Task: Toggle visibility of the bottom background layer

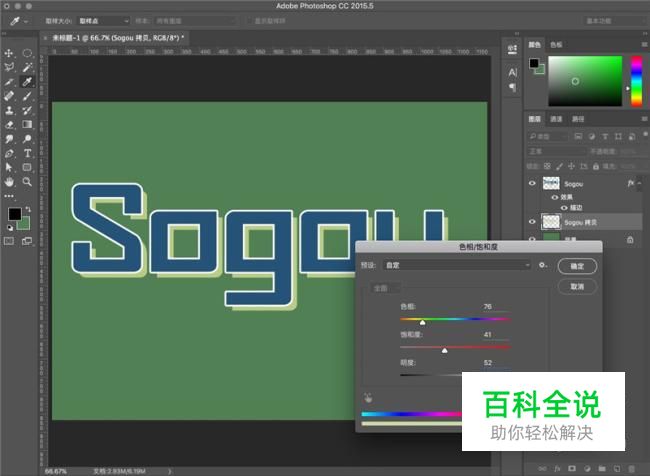Action: pyautogui.click(x=532, y=239)
